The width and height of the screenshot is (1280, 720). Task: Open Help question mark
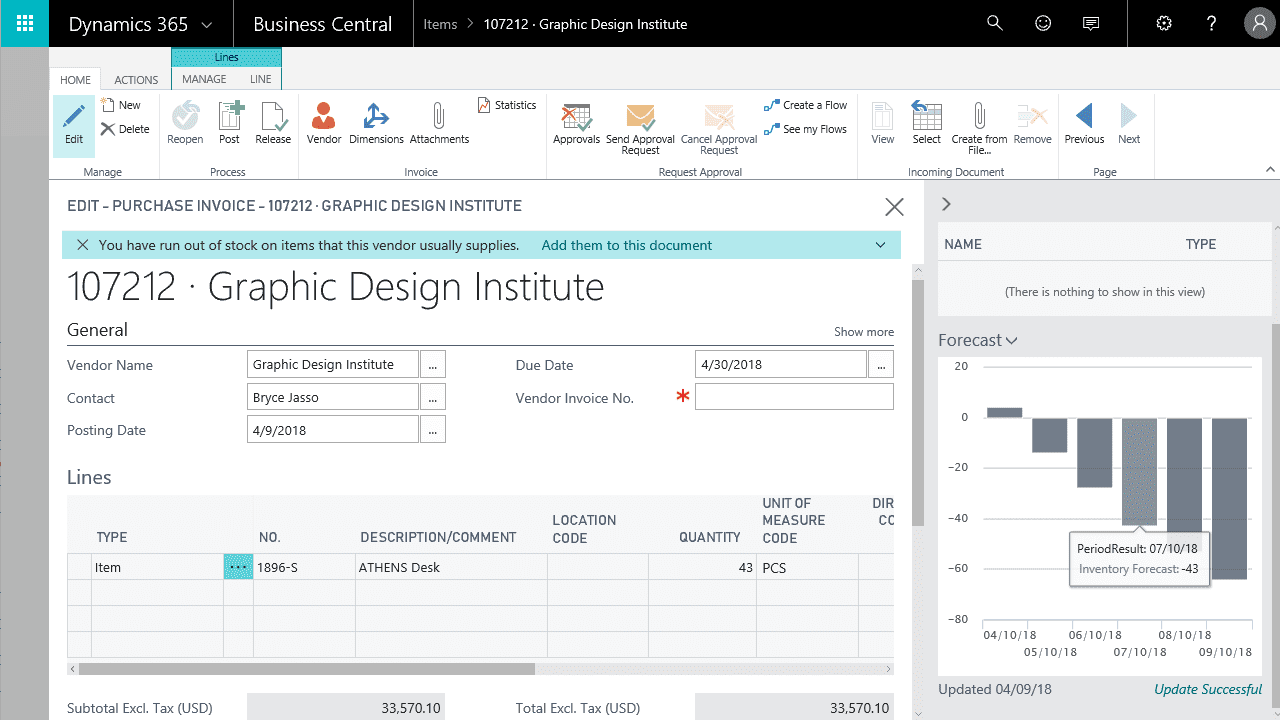(1211, 23)
